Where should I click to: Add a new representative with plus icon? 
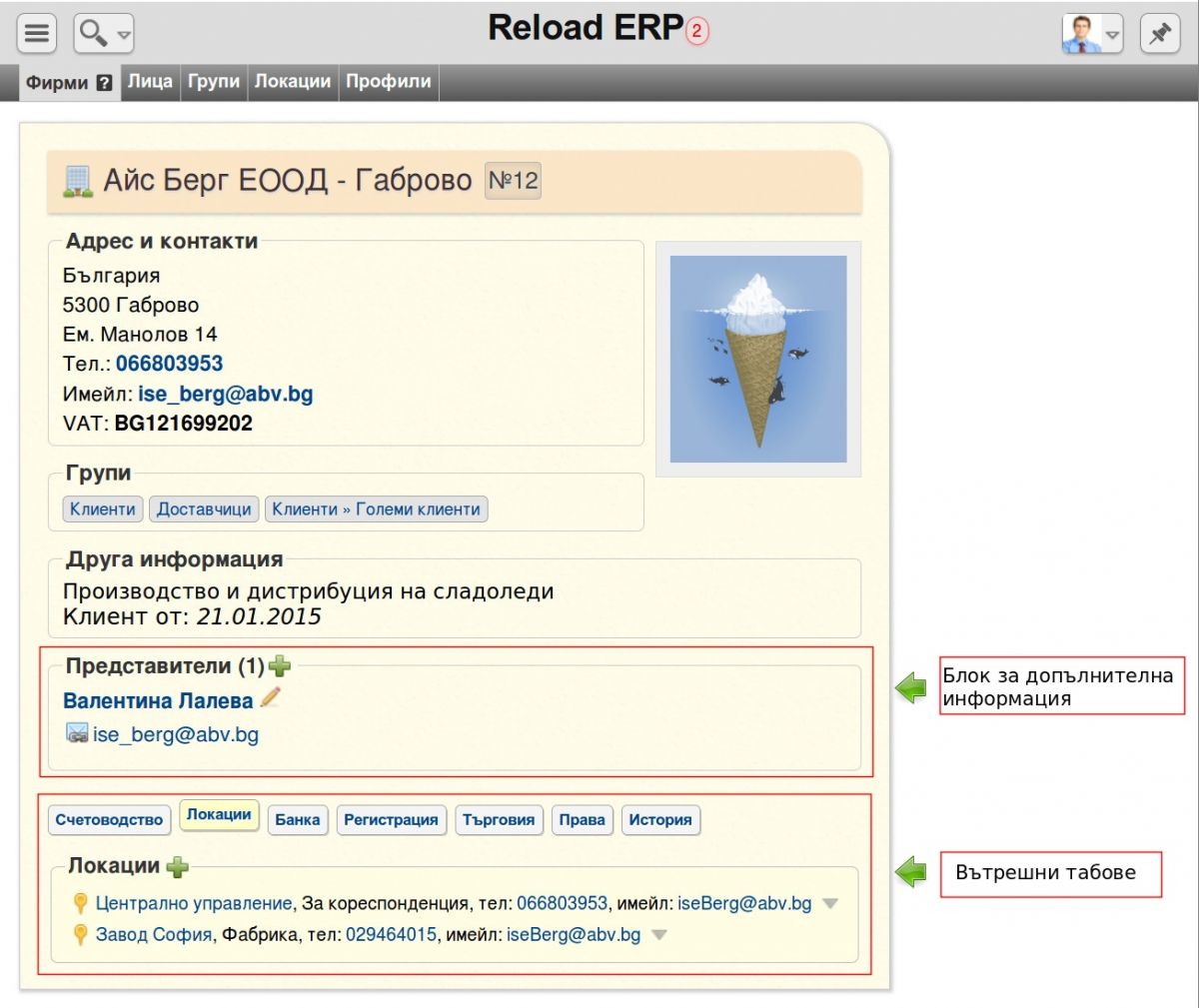point(280,665)
